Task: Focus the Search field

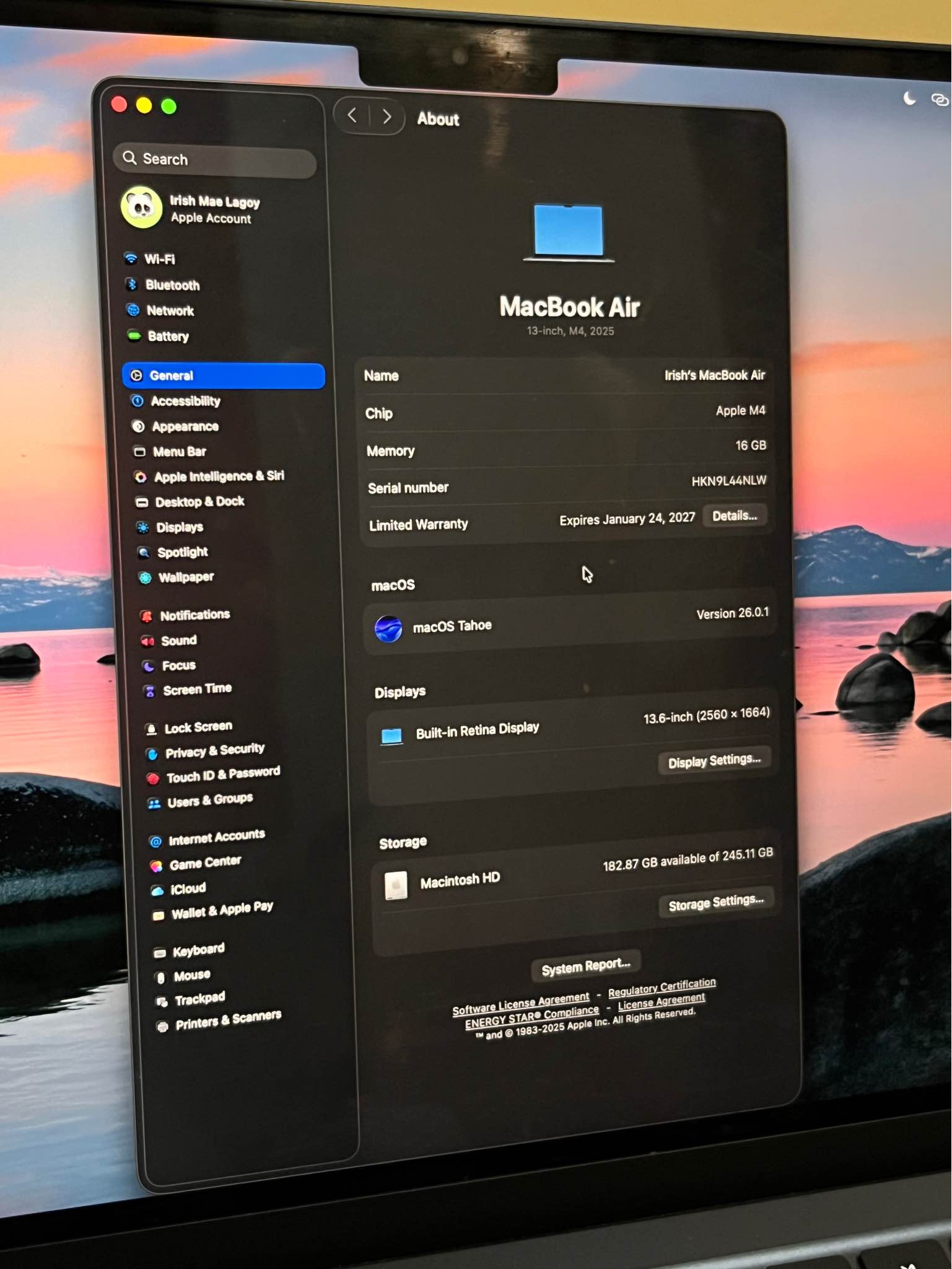Action: coord(215,160)
